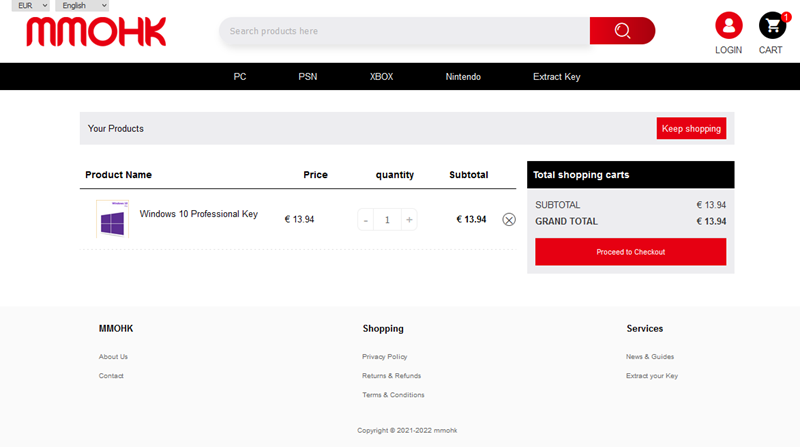The image size is (800, 447).
Task: Click the MMOHK logo
Action: [x=96, y=31]
